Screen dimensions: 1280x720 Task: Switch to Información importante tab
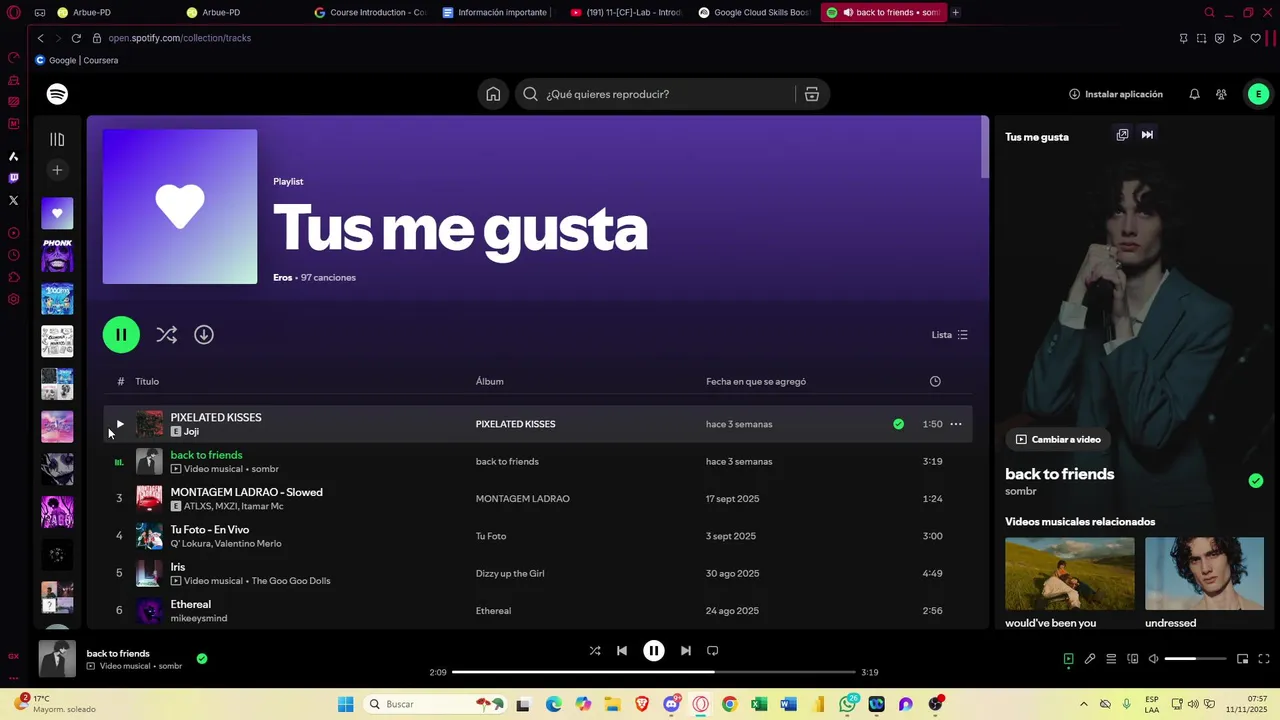point(498,12)
